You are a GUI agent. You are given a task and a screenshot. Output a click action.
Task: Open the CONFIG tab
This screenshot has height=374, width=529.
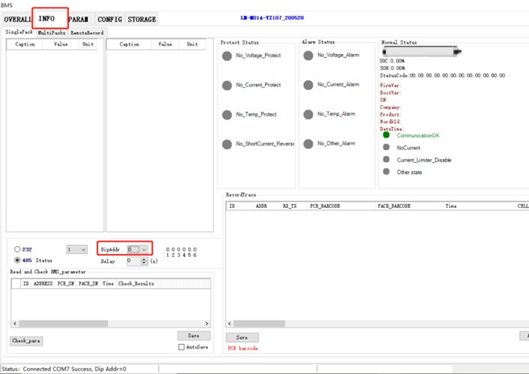(110, 19)
